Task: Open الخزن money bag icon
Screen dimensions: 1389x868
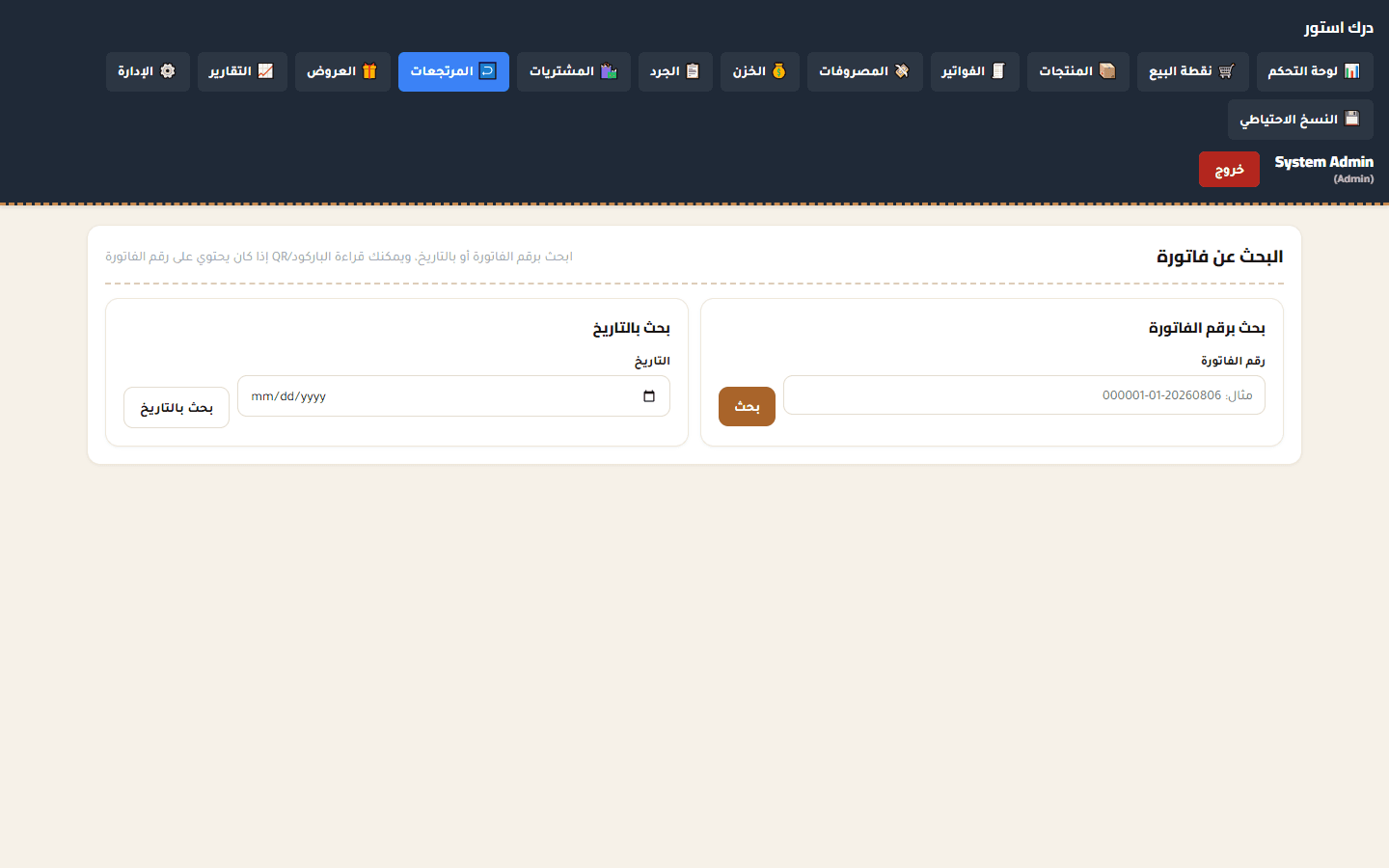Action: coord(778,71)
